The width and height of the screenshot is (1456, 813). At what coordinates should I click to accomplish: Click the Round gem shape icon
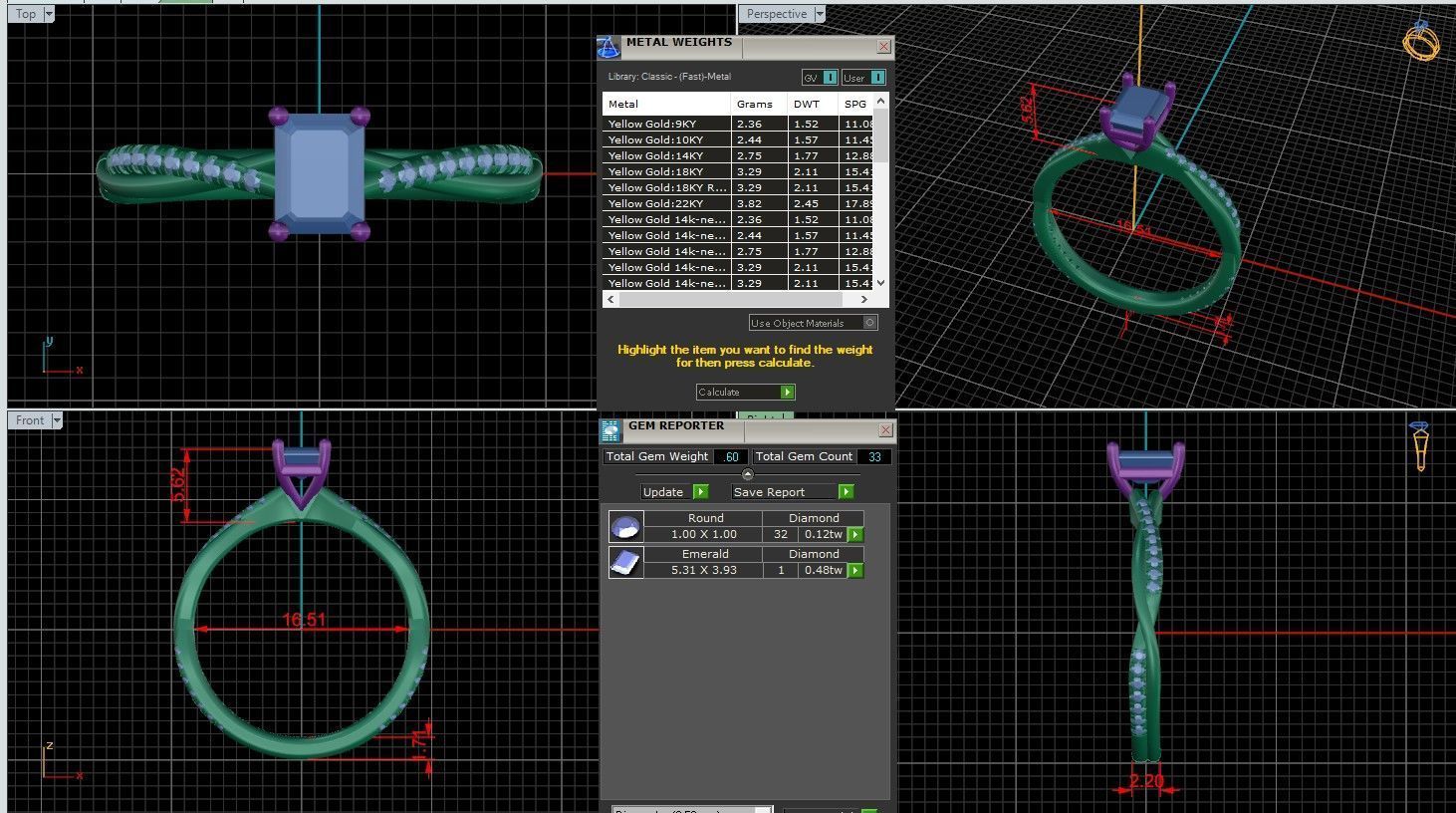click(x=625, y=526)
